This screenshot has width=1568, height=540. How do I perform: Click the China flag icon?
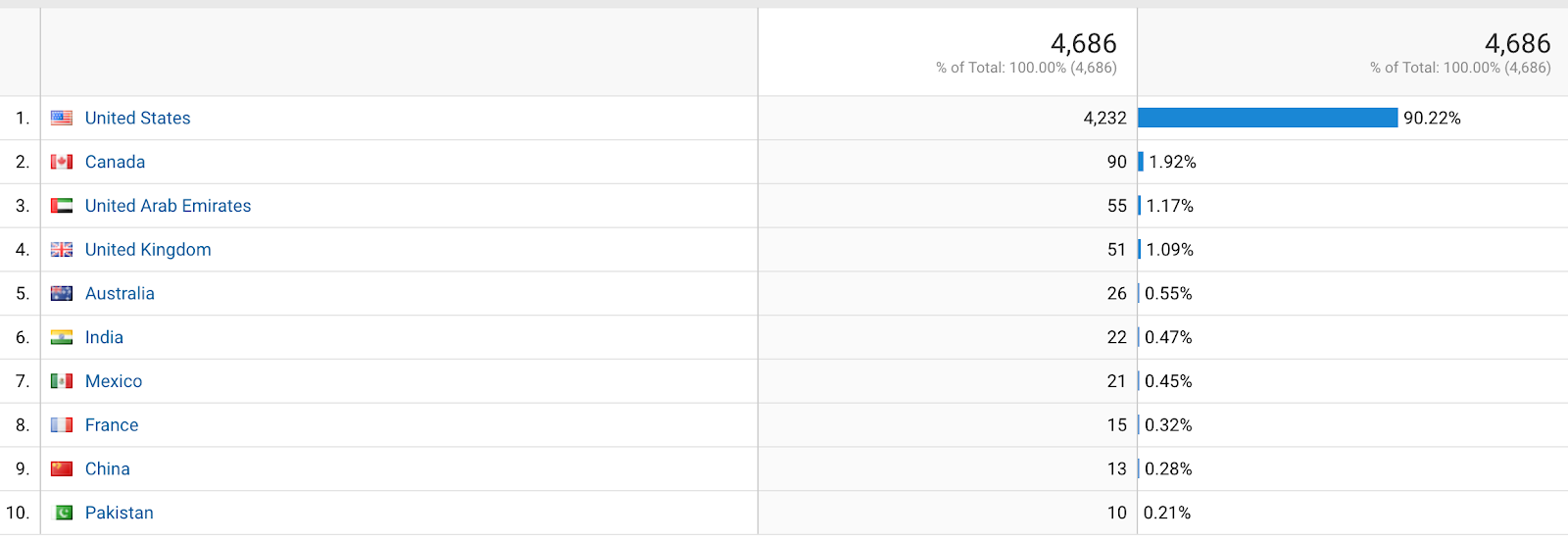[62, 468]
